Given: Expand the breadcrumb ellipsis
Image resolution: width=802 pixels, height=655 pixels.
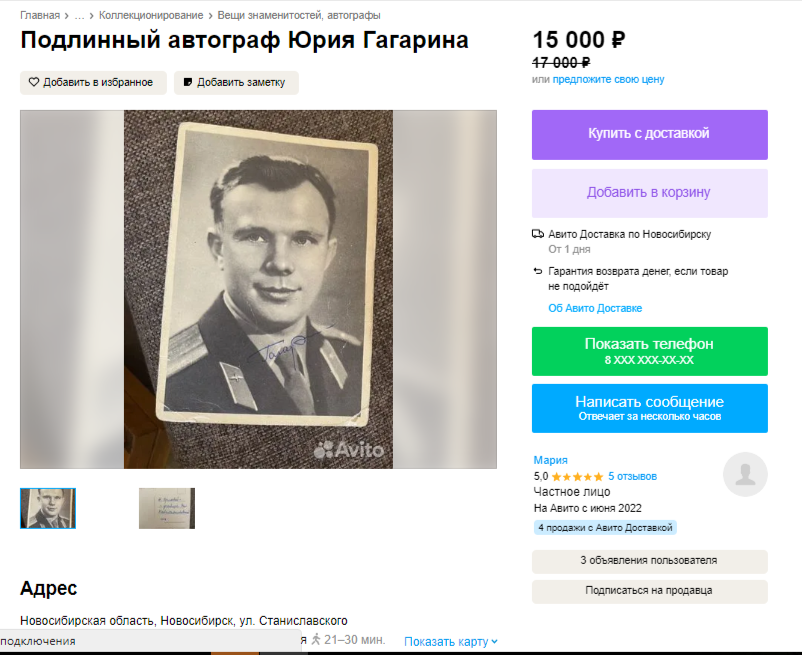Looking at the screenshot, I should tap(79, 15).
